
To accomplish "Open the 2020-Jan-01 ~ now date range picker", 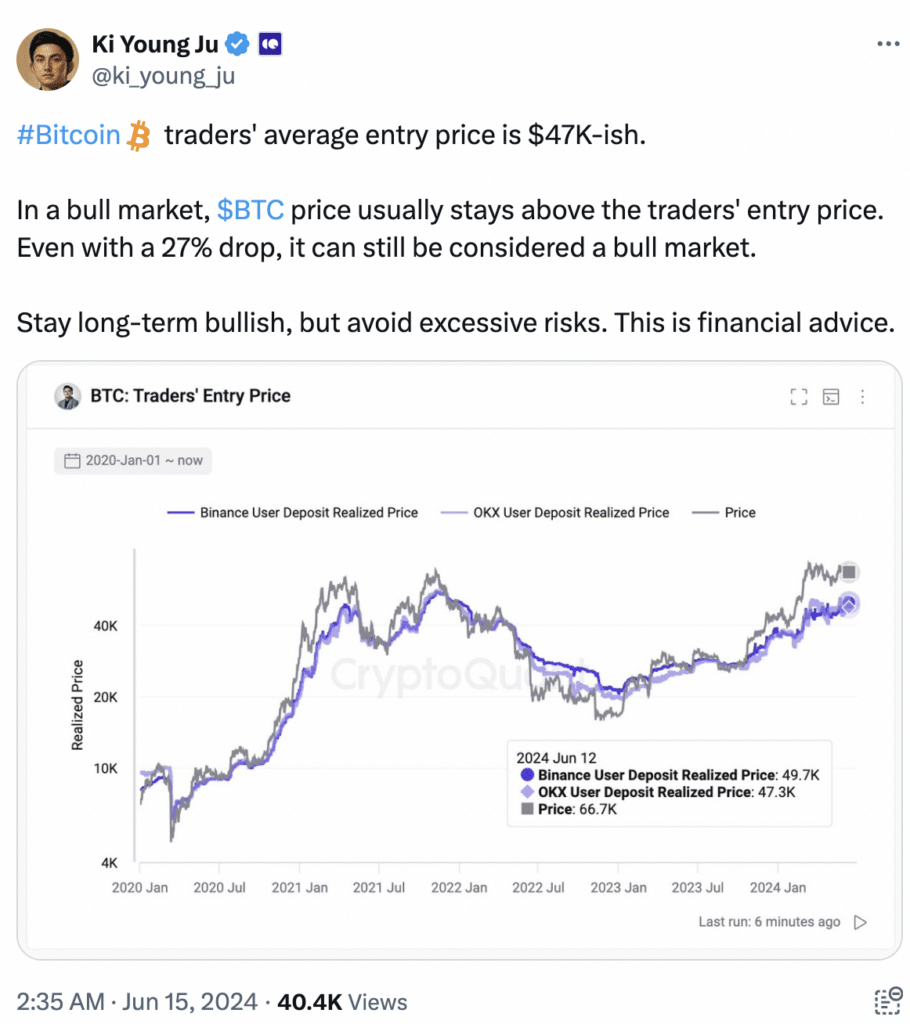I will click(x=132, y=461).
